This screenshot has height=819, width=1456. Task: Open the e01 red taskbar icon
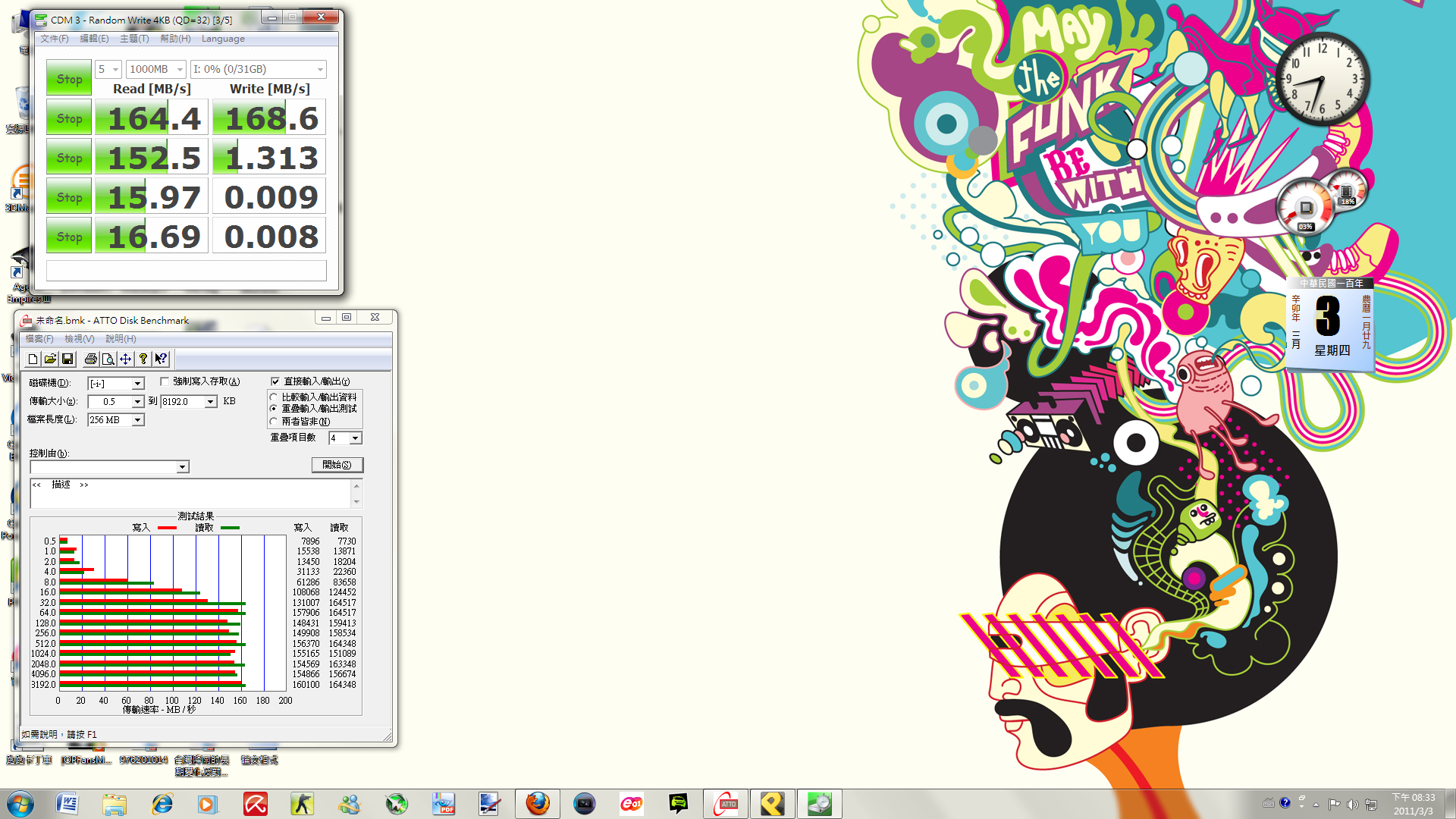(631, 804)
